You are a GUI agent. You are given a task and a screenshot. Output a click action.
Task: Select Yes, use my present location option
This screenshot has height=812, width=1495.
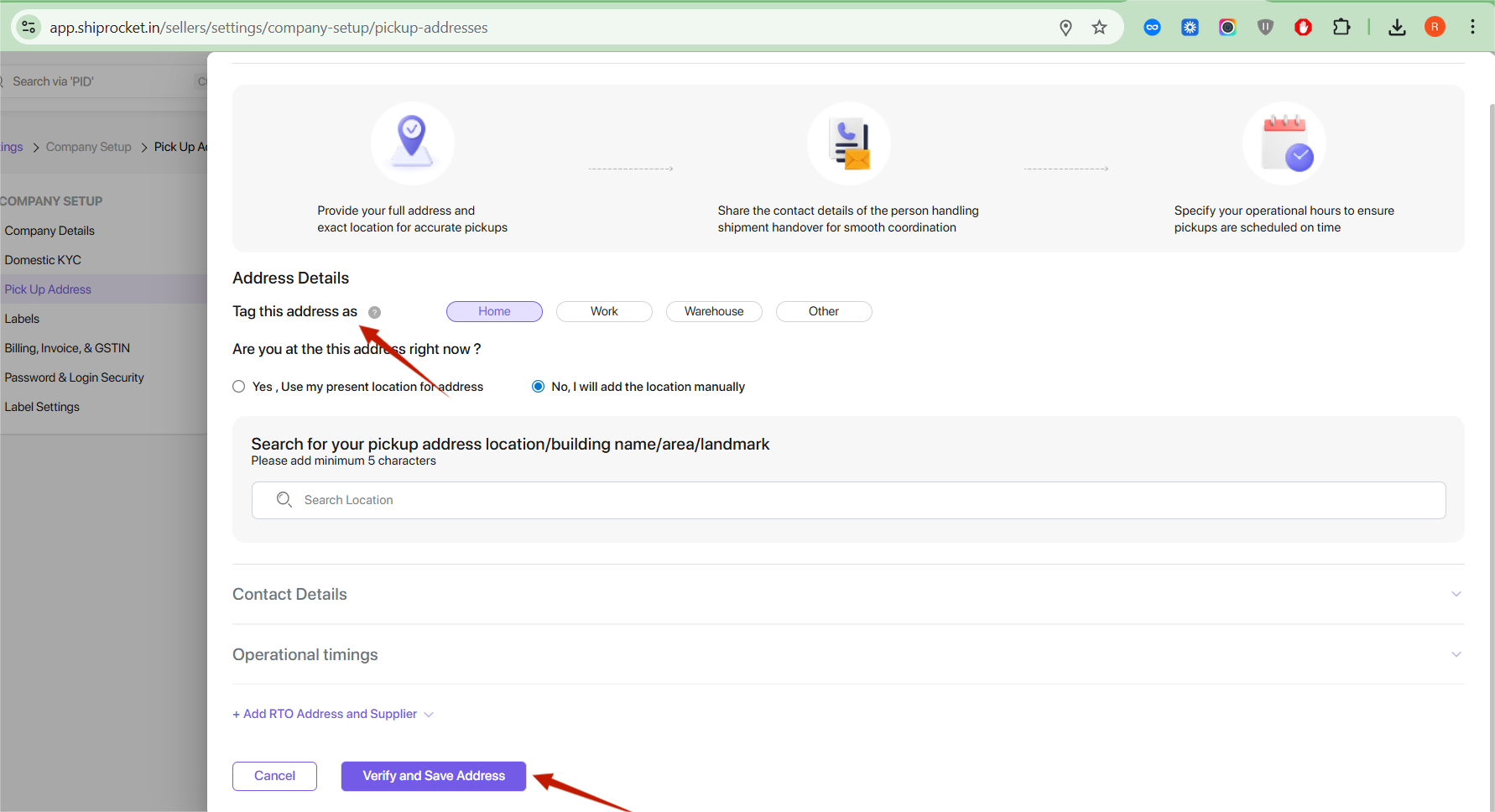click(239, 387)
